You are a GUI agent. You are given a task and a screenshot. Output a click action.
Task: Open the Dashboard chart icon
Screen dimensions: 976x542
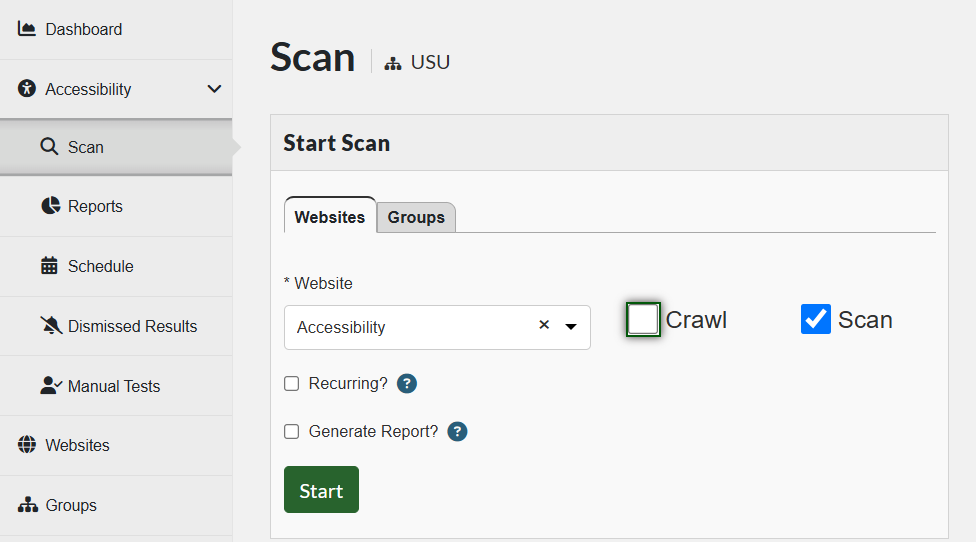point(27,29)
